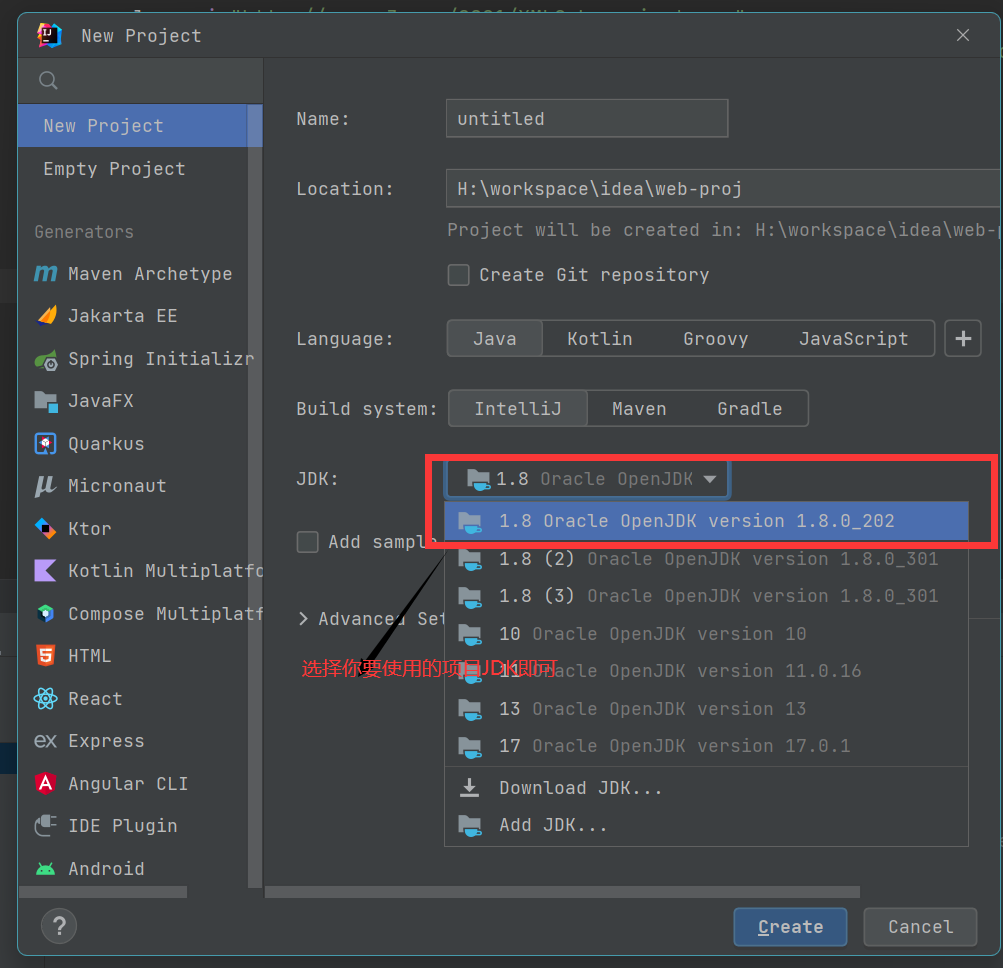Close the New Project dialog
Screen dimensions: 1003x968
(963, 35)
